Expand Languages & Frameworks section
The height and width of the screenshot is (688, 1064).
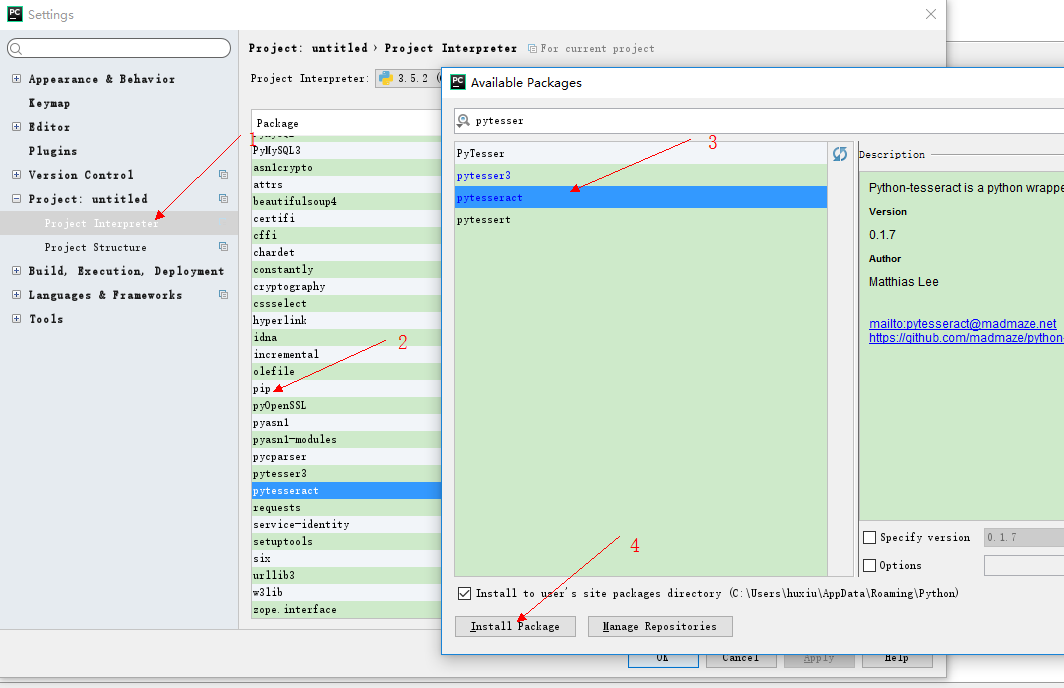tap(16, 294)
